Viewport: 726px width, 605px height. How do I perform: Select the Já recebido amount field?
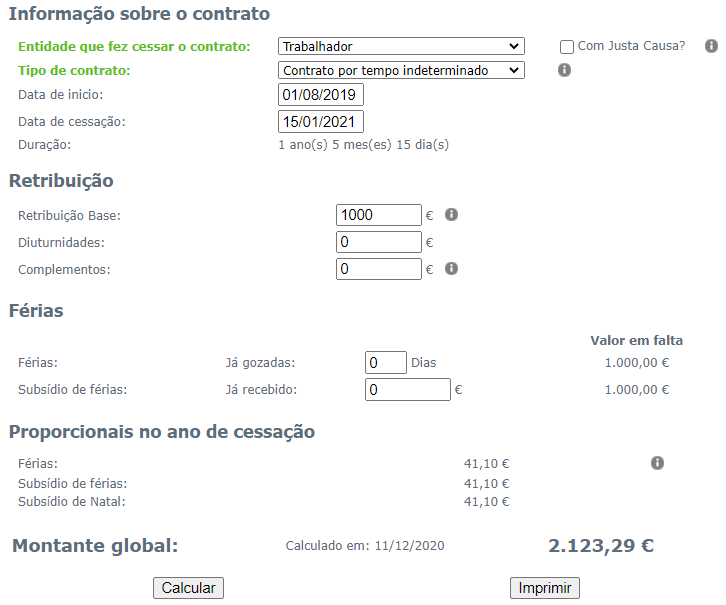pyautogui.click(x=408, y=390)
